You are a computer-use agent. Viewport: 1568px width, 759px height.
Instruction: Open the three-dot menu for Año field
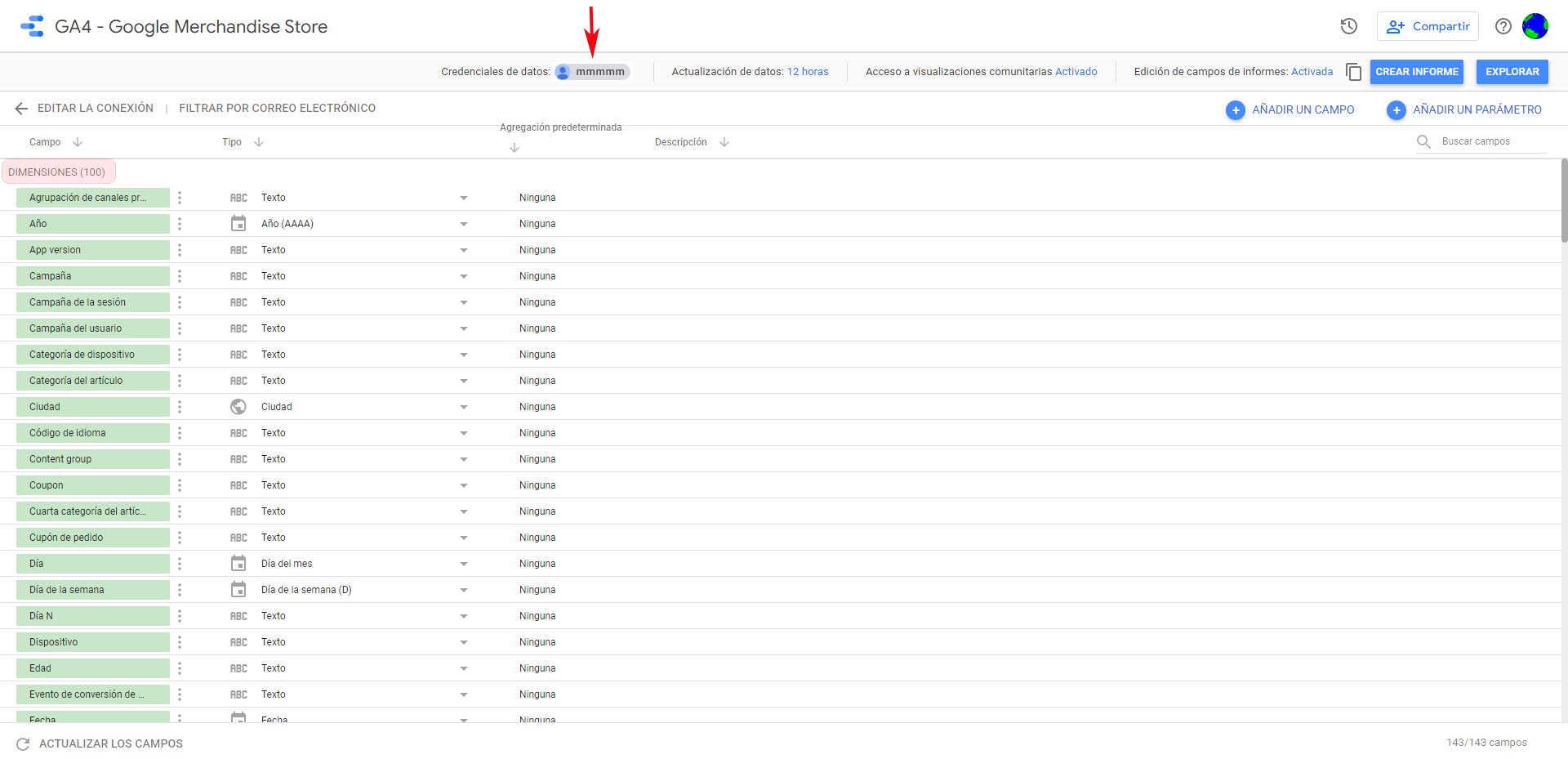(180, 224)
